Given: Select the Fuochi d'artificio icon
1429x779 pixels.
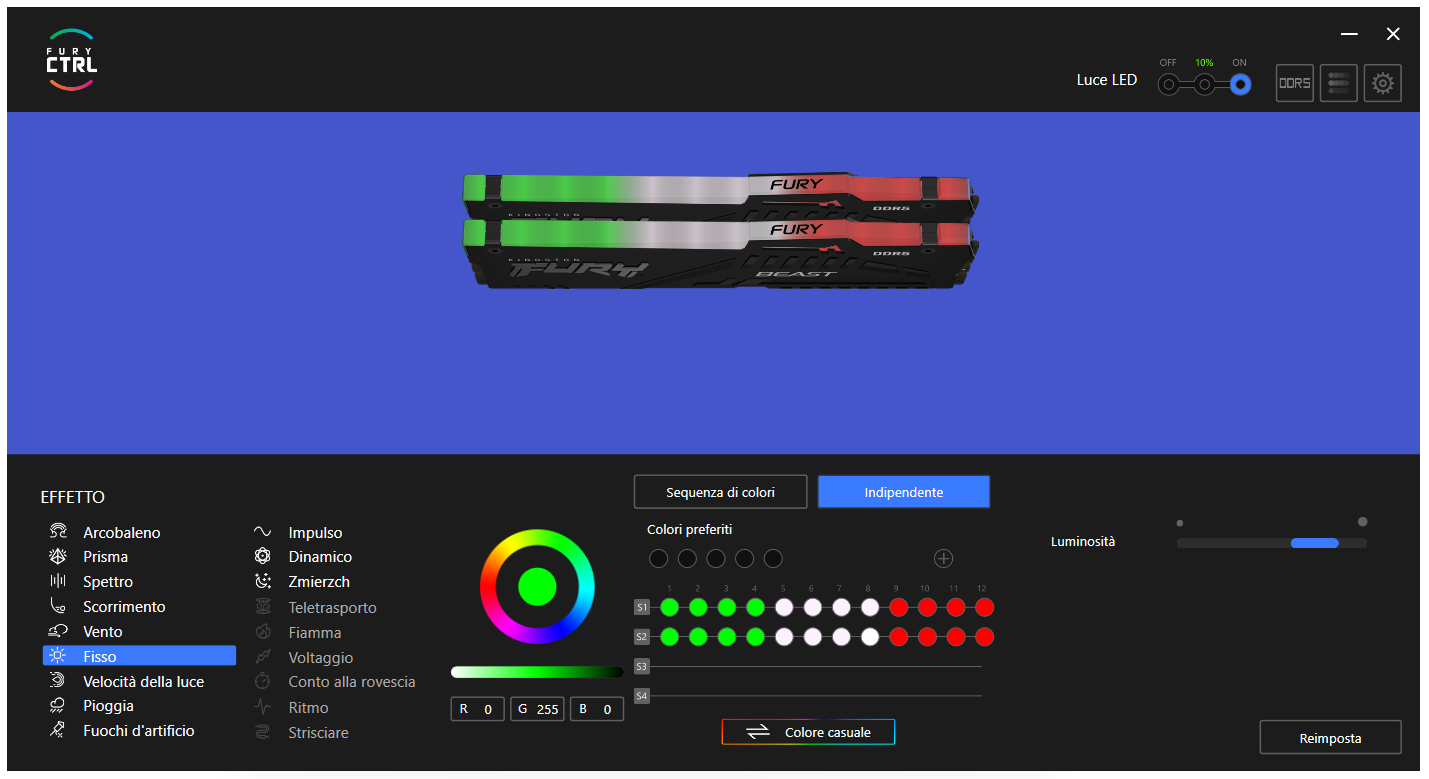Looking at the screenshot, I should [x=58, y=730].
